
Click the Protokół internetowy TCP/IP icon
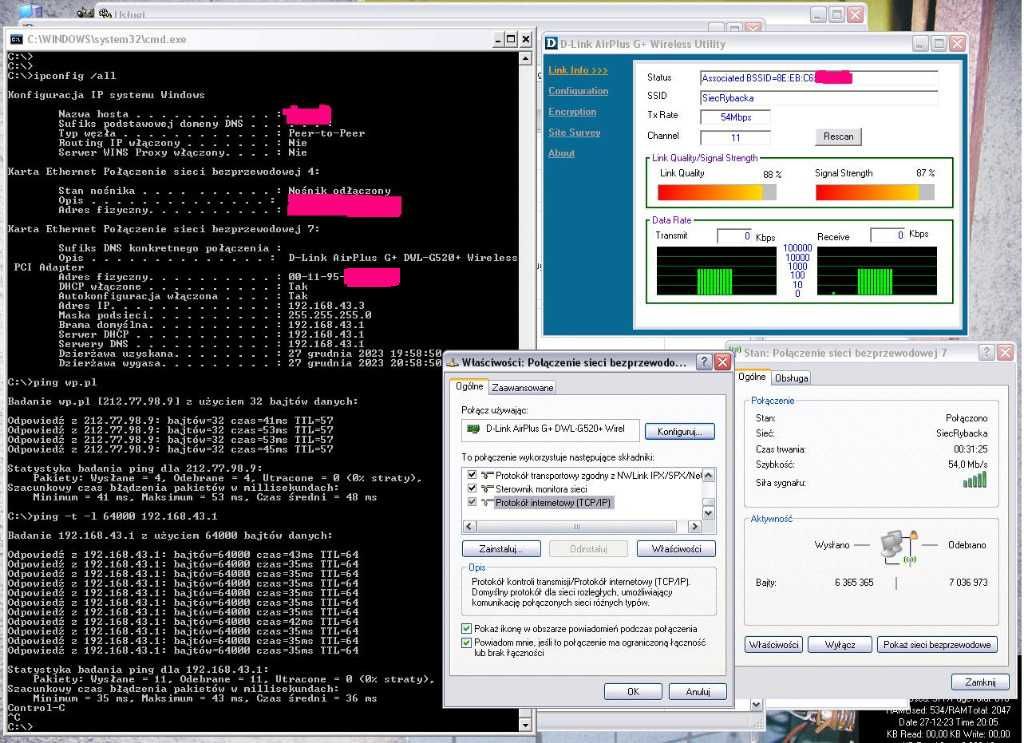tap(487, 503)
